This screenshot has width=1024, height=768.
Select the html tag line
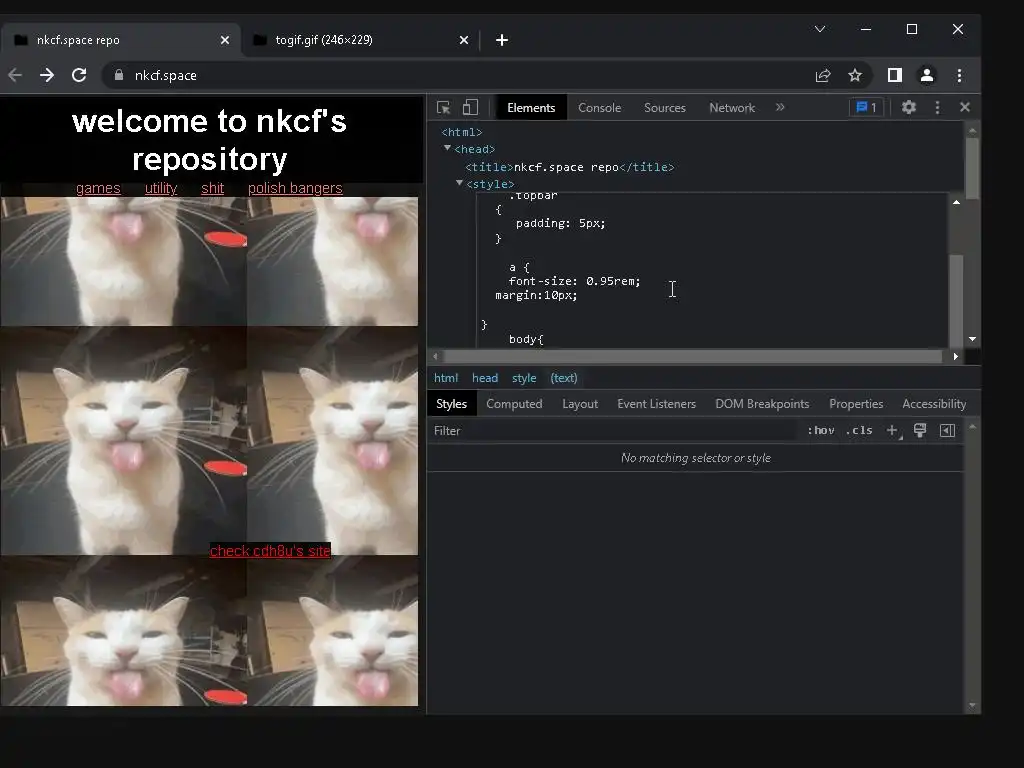(x=462, y=133)
